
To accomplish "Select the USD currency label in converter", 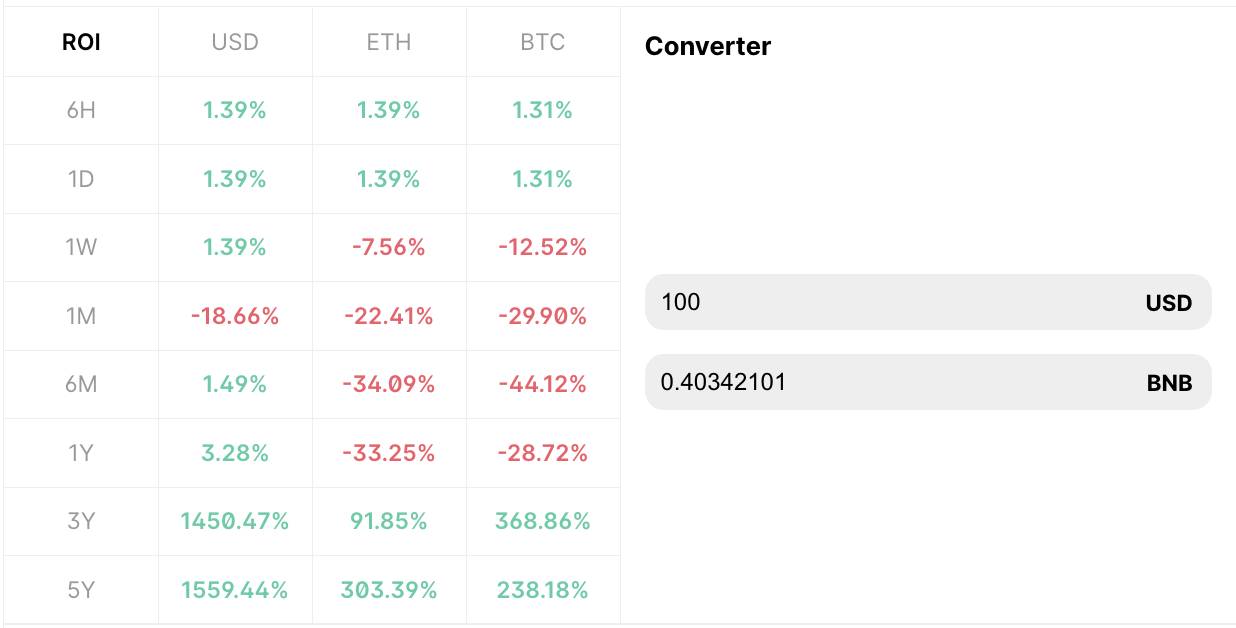I will (x=1169, y=303).
